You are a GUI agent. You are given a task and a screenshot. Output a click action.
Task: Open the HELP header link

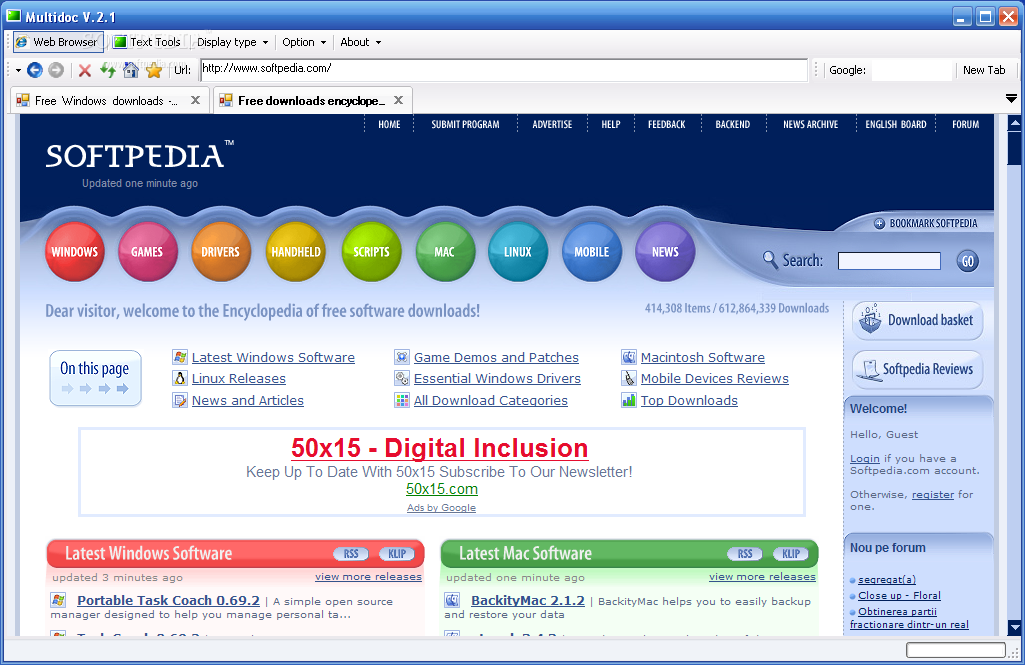611,124
